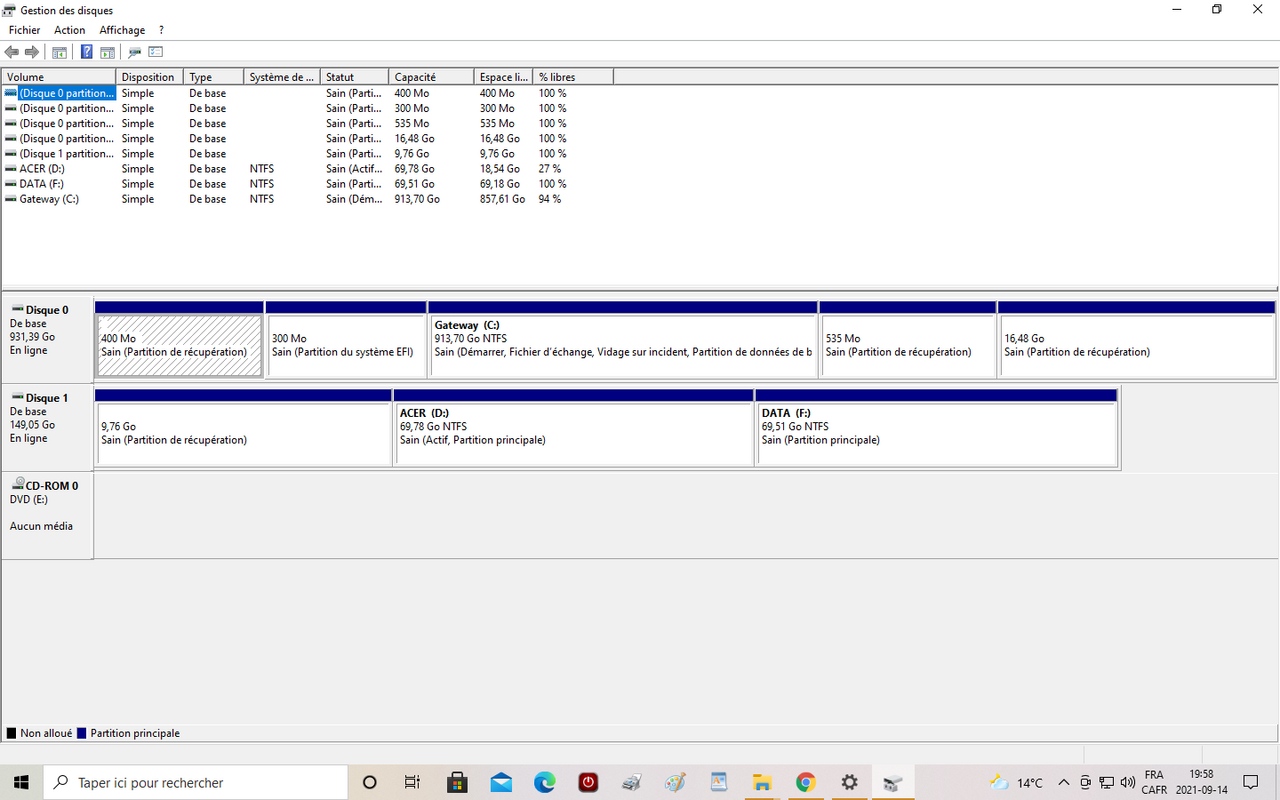Click the FRA CAFR language indicator

click(1154, 782)
